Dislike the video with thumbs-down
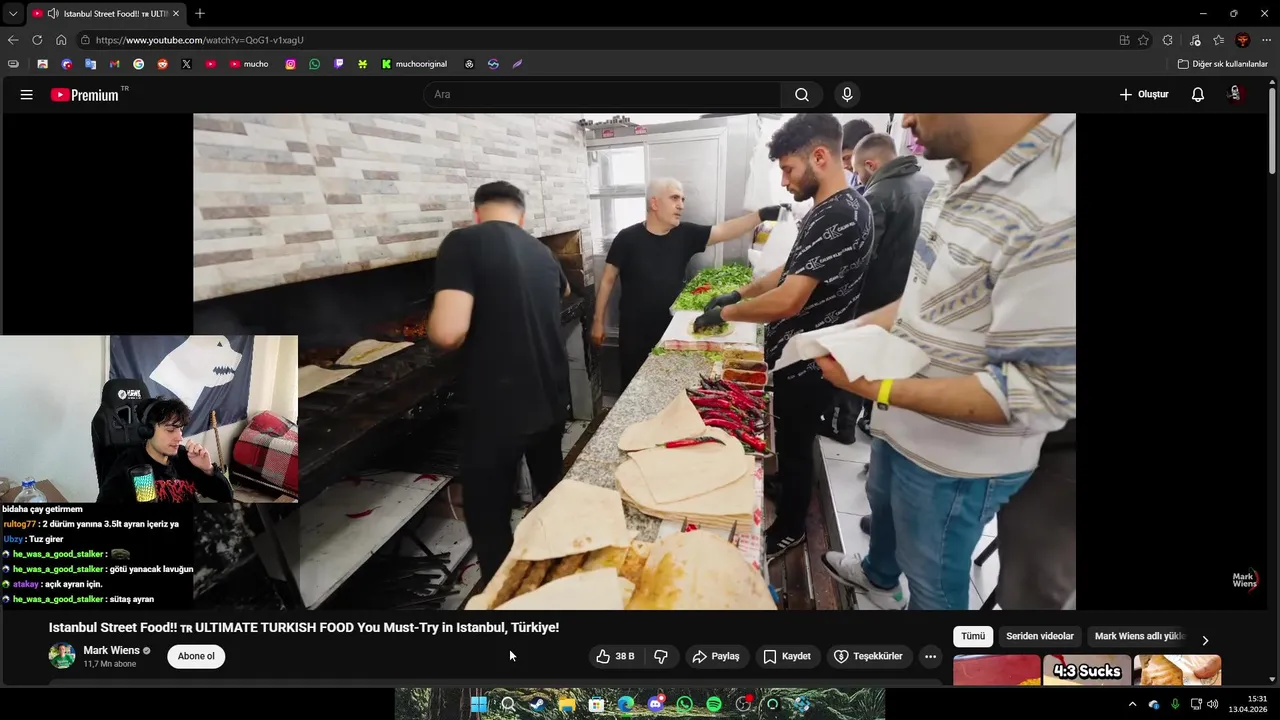 pos(661,656)
